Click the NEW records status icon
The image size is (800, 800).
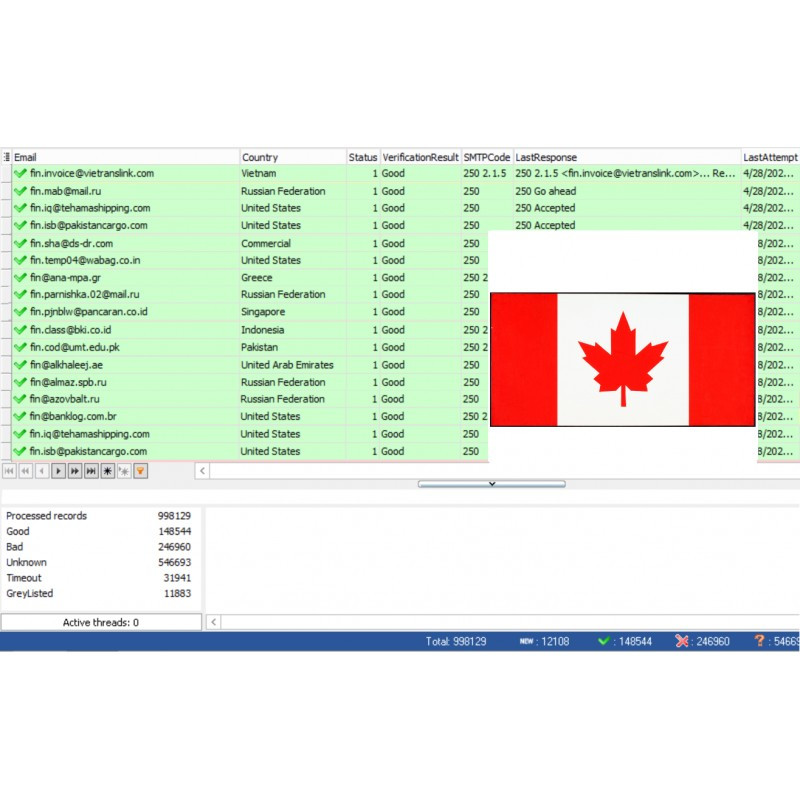click(x=526, y=641)
